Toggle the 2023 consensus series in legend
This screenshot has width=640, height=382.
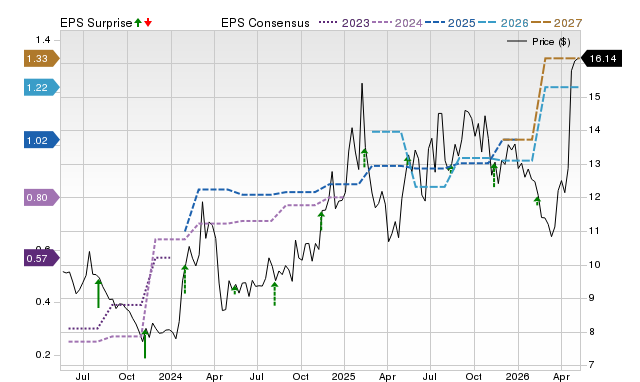pyautogui.click(x=344, y=23)
